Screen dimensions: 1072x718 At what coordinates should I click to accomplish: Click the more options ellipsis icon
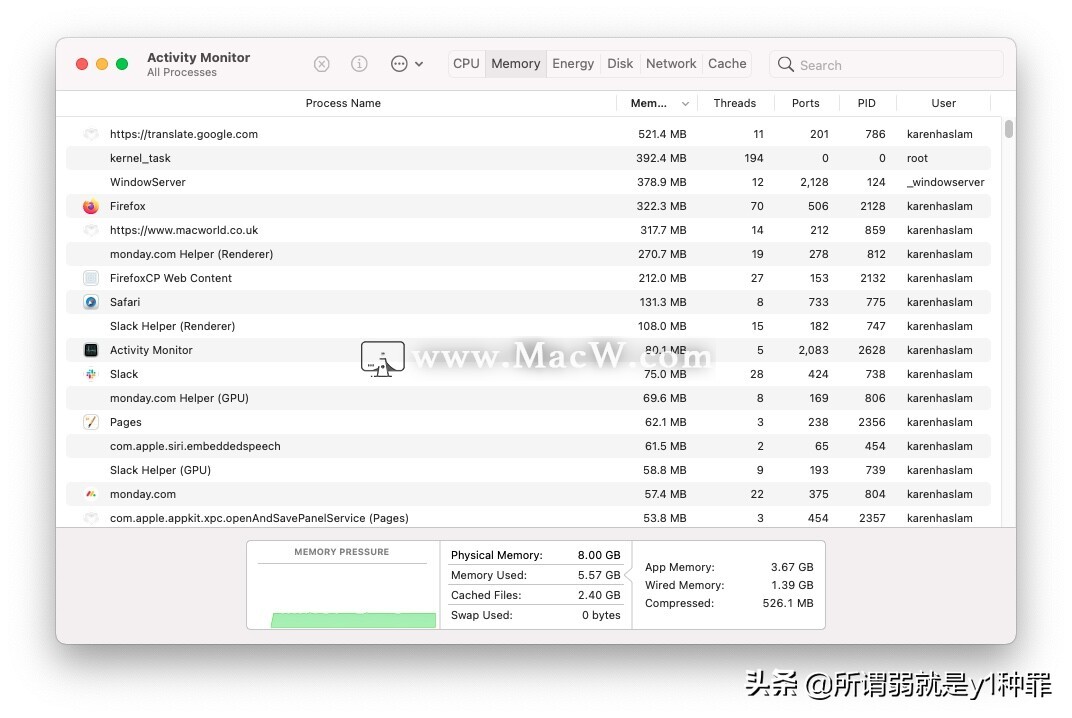pyautogui.click(x=399, y=64)
